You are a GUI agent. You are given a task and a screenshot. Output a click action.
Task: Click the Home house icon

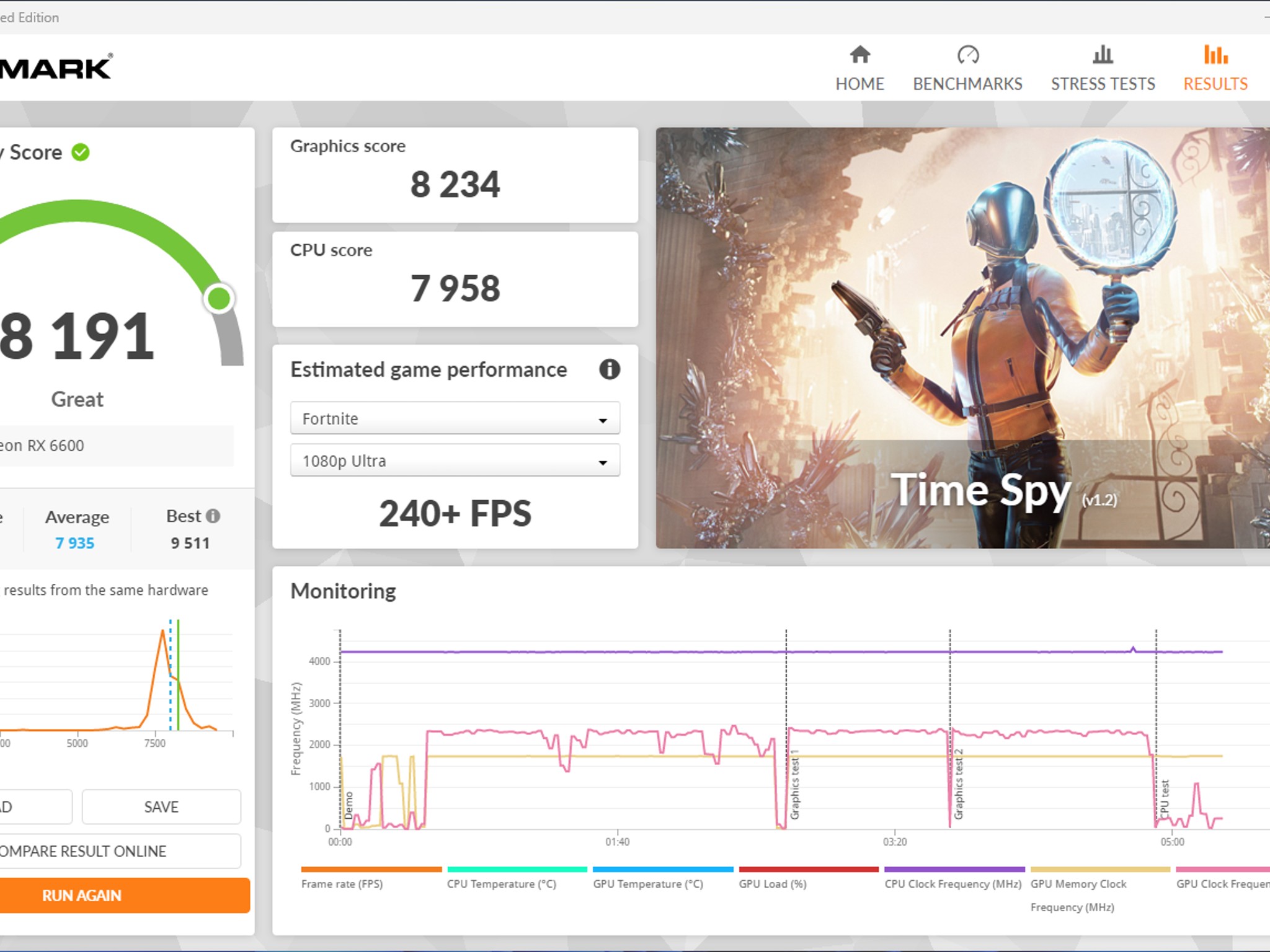pos(860,55)
